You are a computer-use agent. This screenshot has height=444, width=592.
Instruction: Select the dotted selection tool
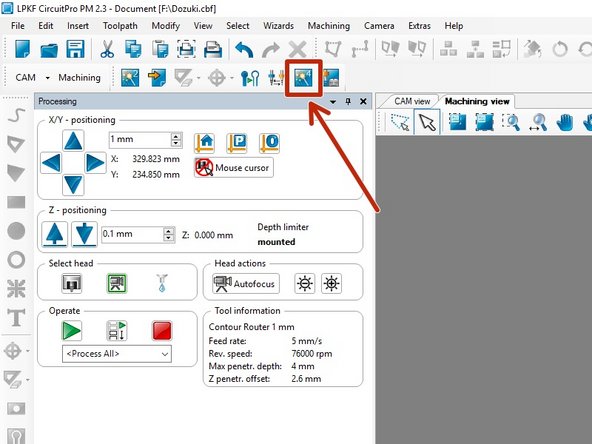[399, 122]
